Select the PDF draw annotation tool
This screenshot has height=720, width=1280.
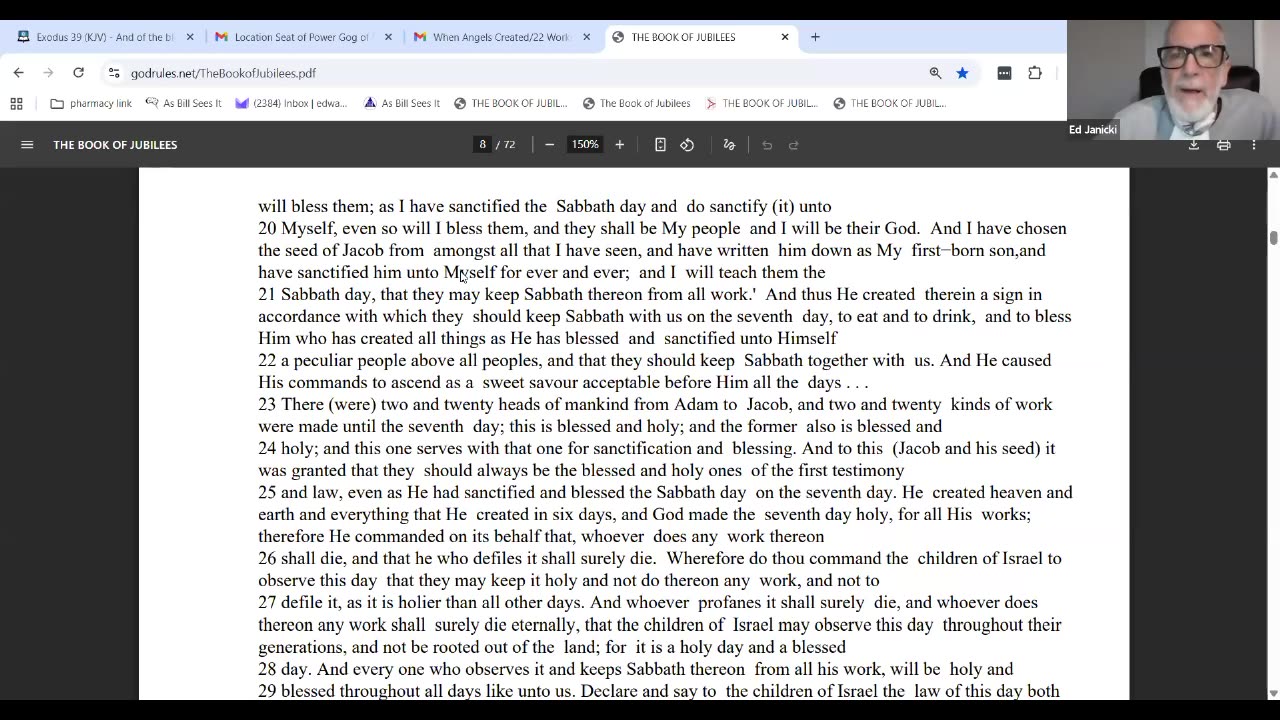coord(729,145)
